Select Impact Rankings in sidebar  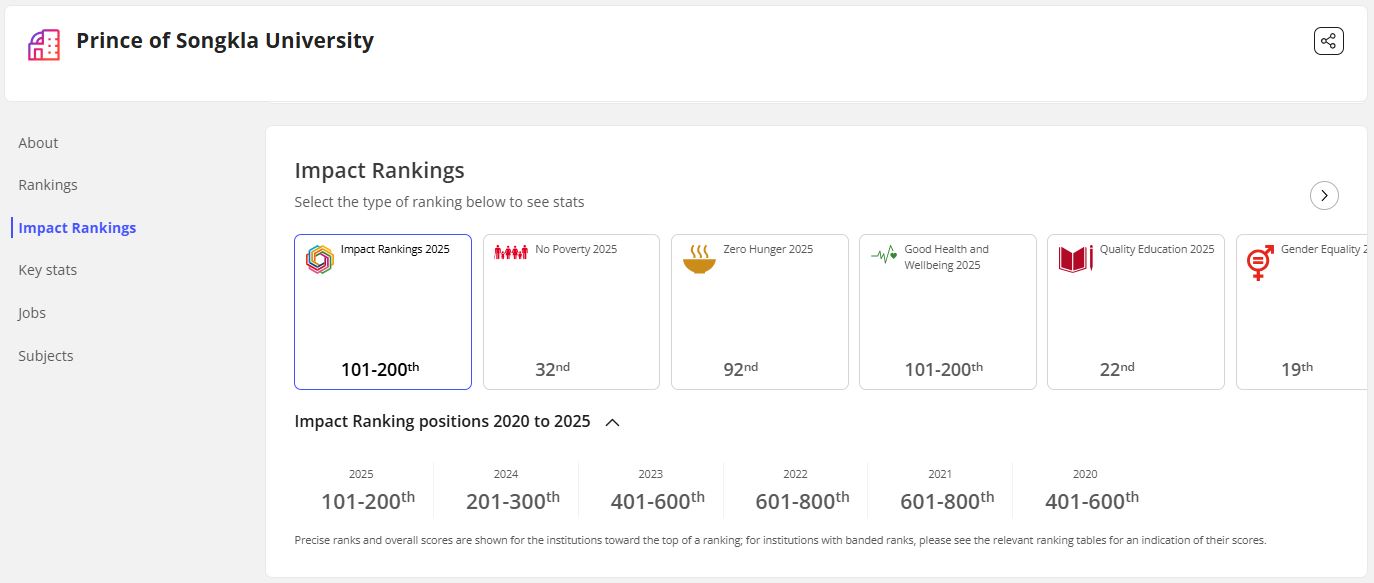[x=77, y=228]
